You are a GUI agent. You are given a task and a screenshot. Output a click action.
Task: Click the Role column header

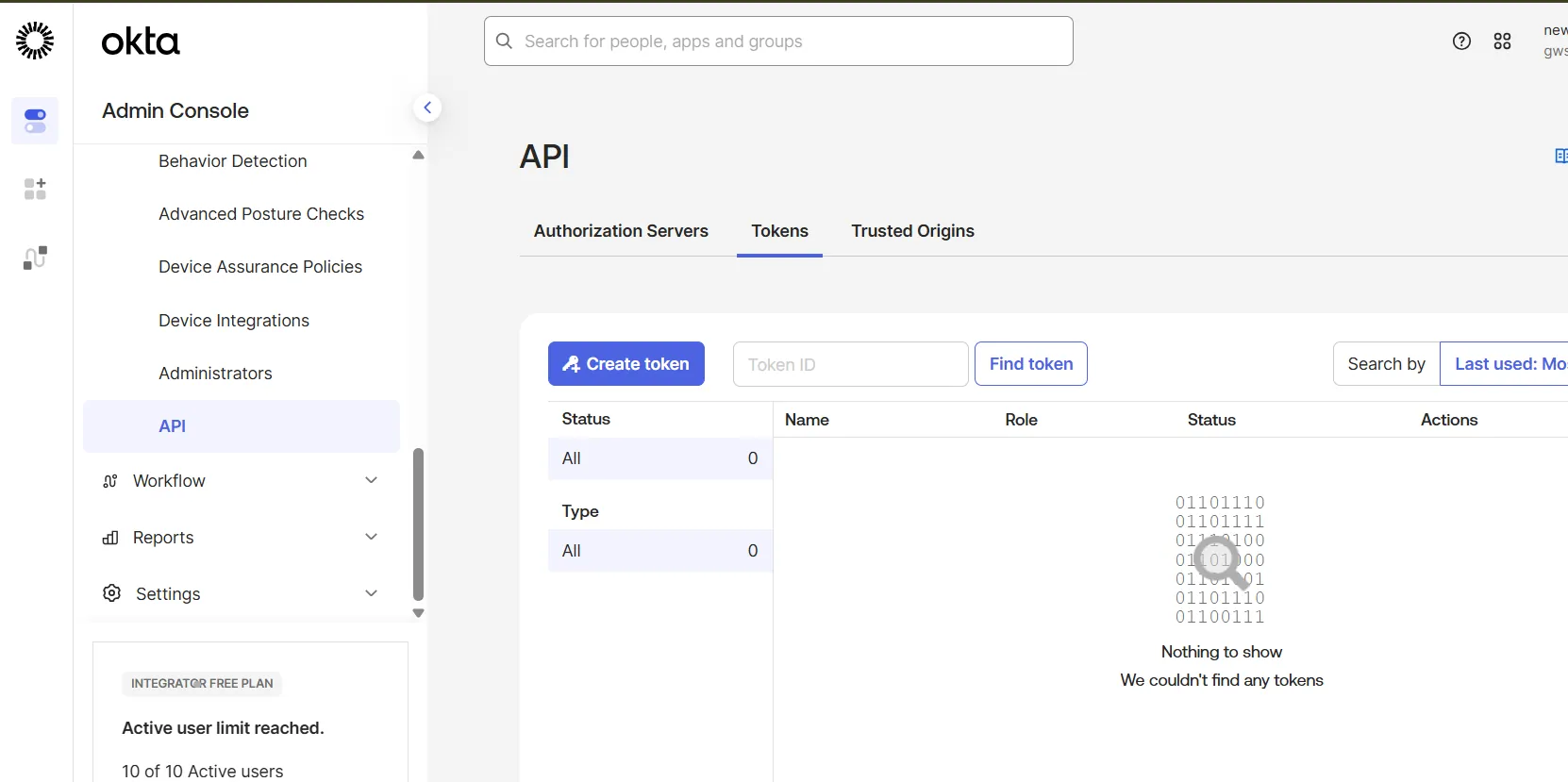1021,420
